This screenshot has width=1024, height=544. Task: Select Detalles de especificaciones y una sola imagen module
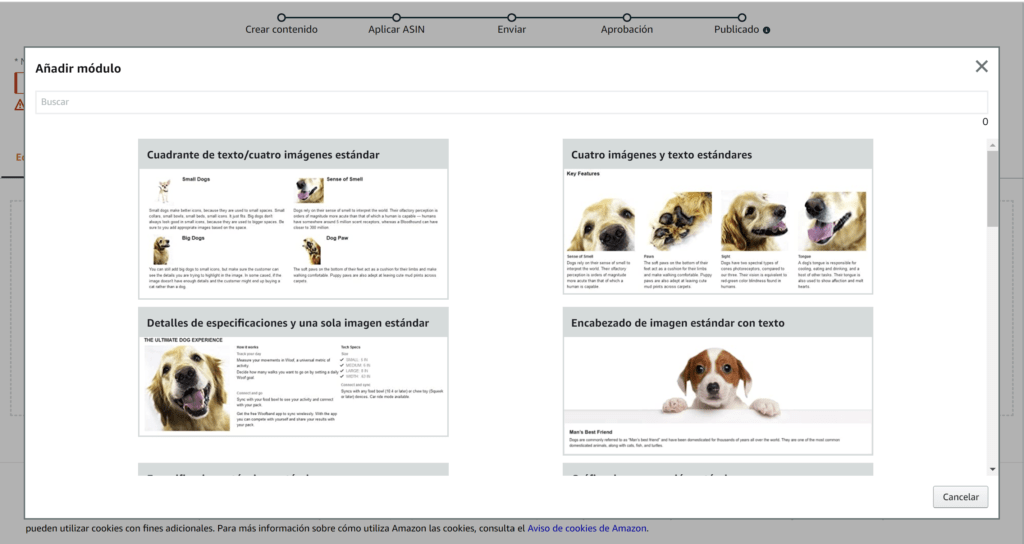point(293,372)
